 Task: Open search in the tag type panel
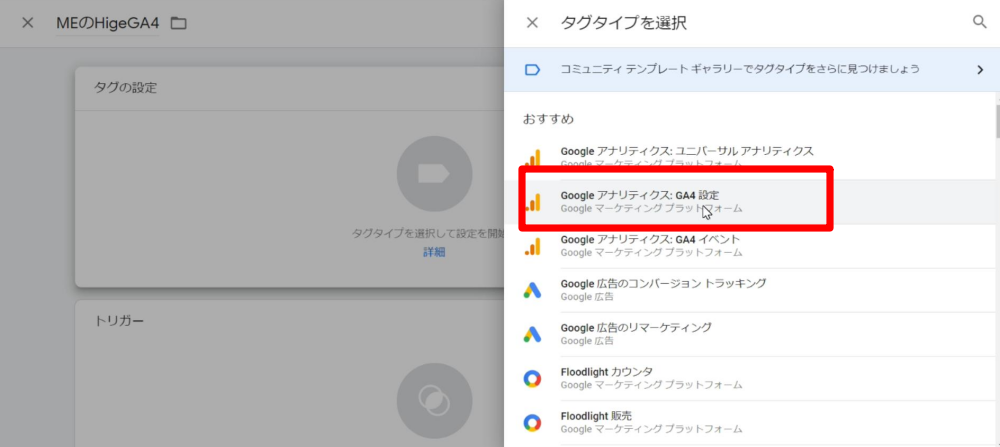(x=980, y=22)
